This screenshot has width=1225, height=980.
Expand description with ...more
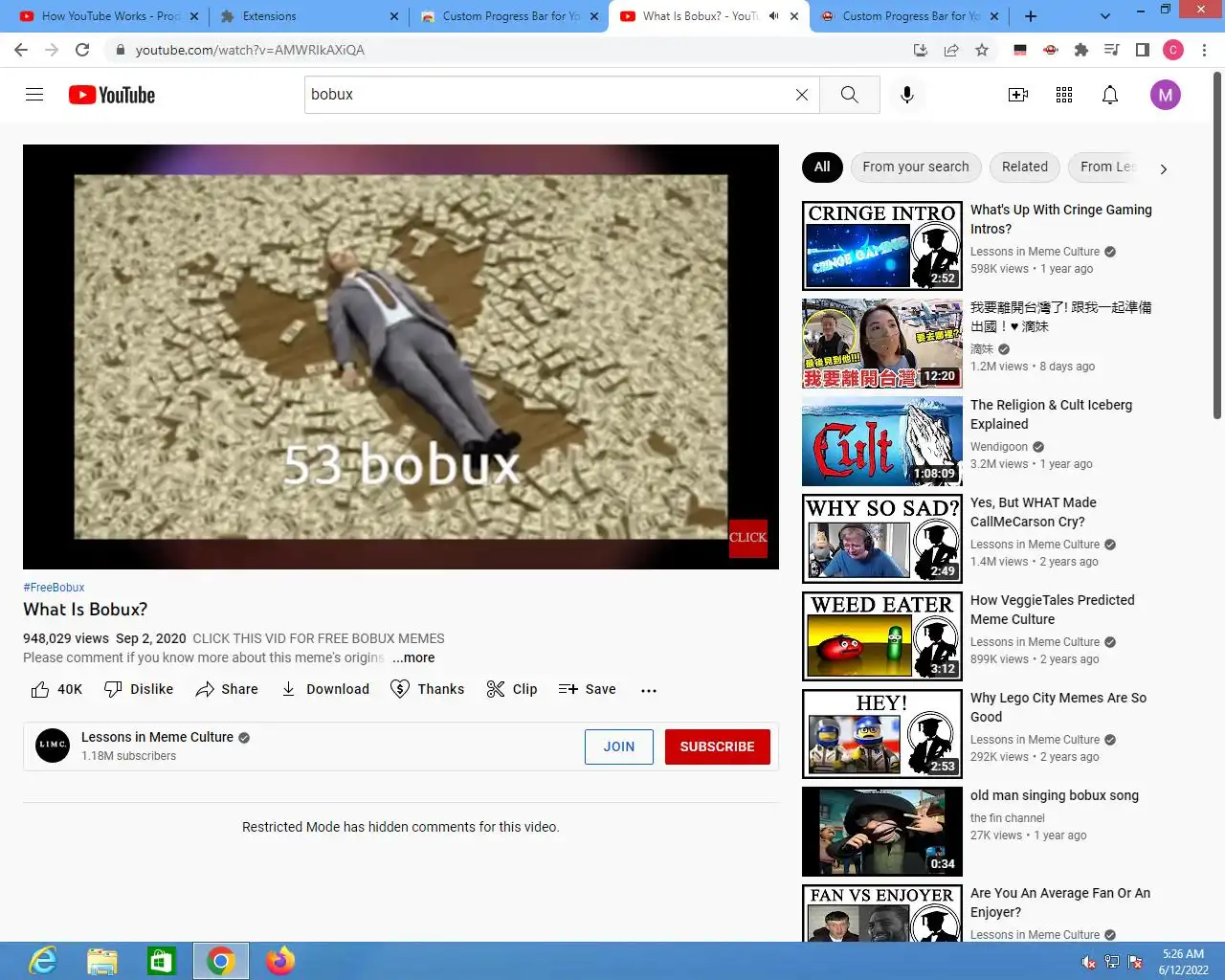(413, 657)
